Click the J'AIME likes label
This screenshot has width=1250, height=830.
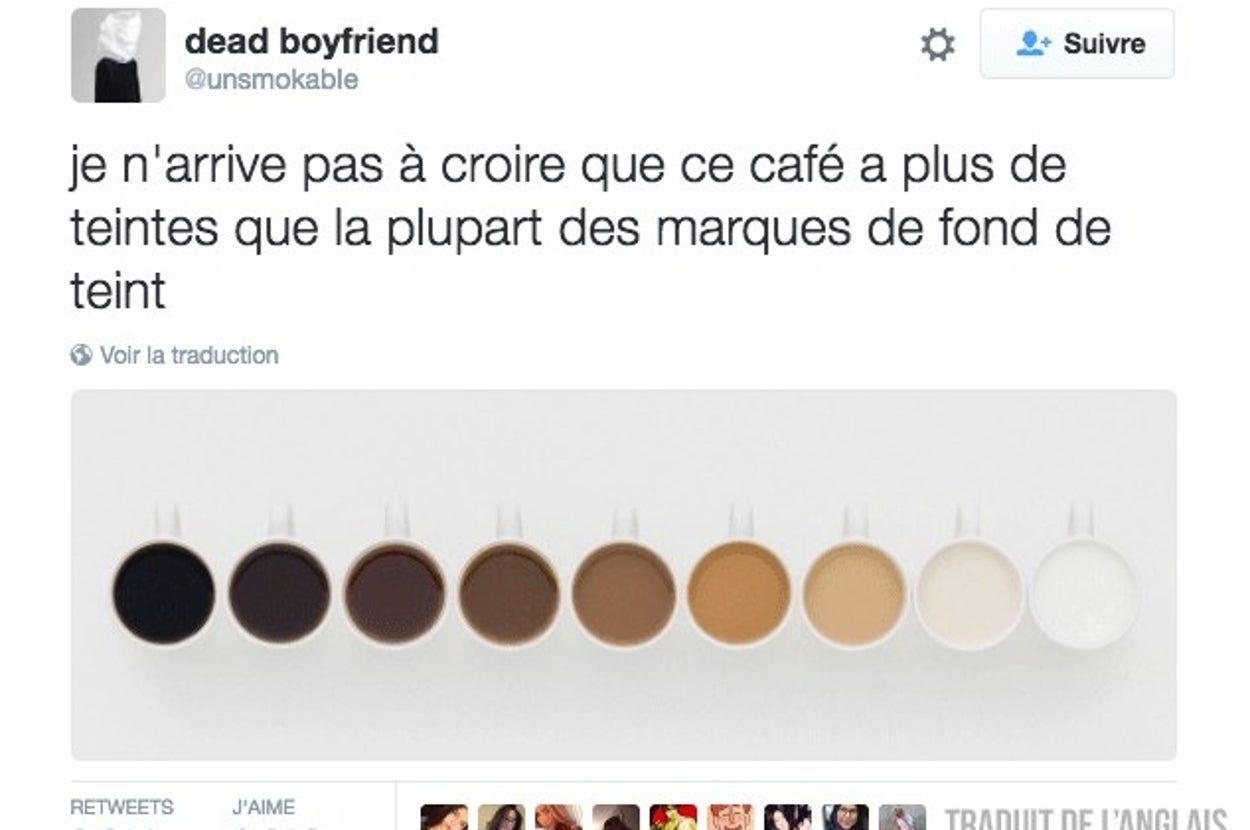click(264, 807)
